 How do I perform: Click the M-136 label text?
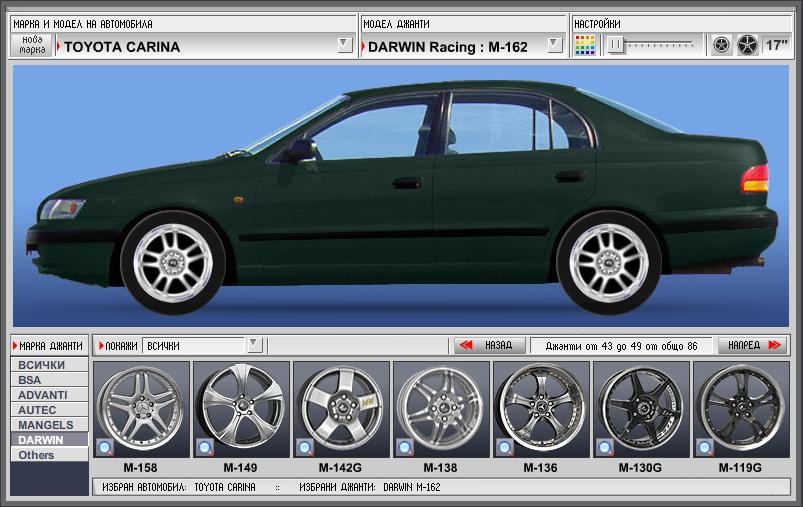point(540,468)
